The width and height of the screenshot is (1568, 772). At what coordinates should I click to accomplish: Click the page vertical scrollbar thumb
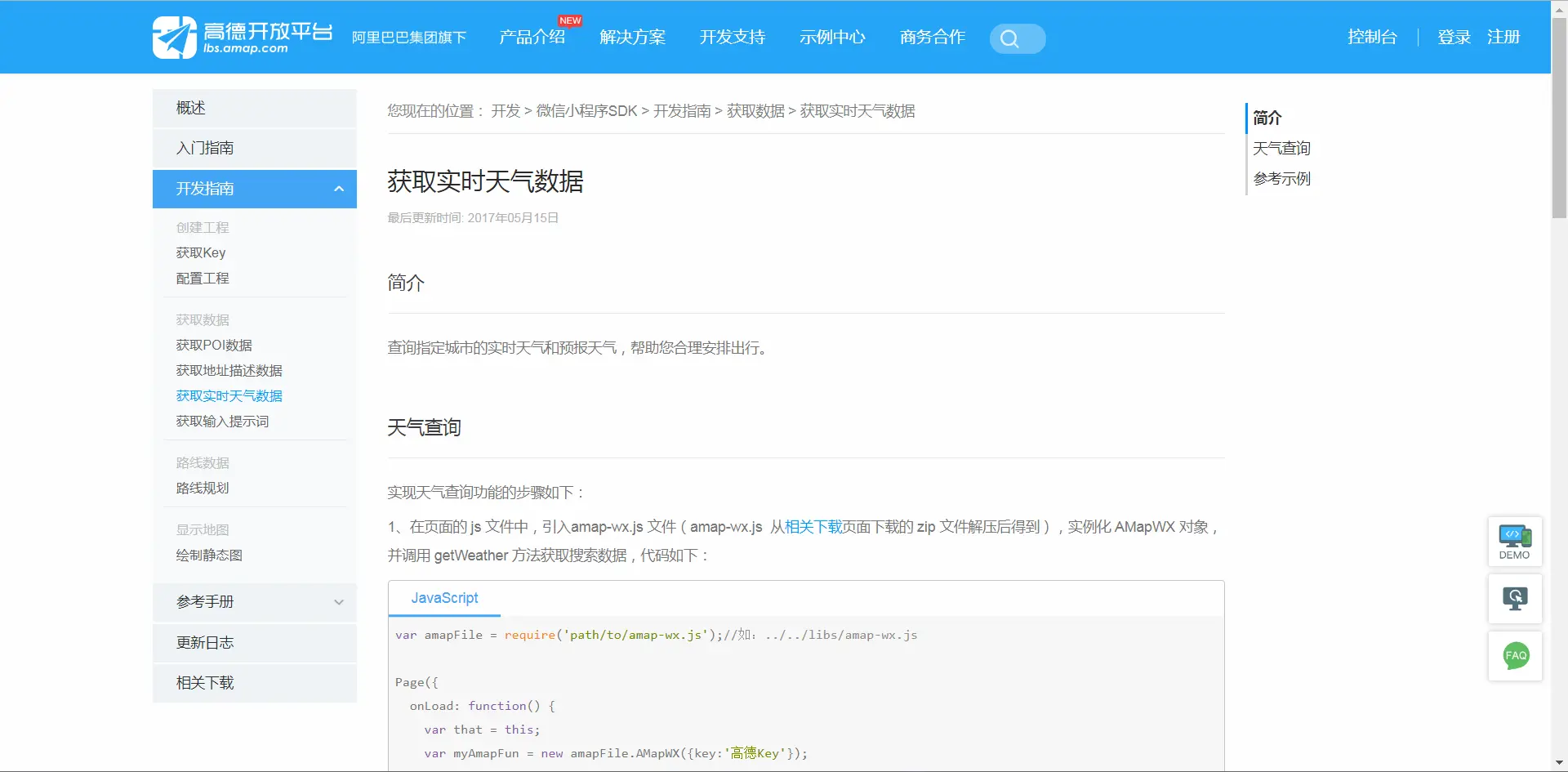(1559, 118)
